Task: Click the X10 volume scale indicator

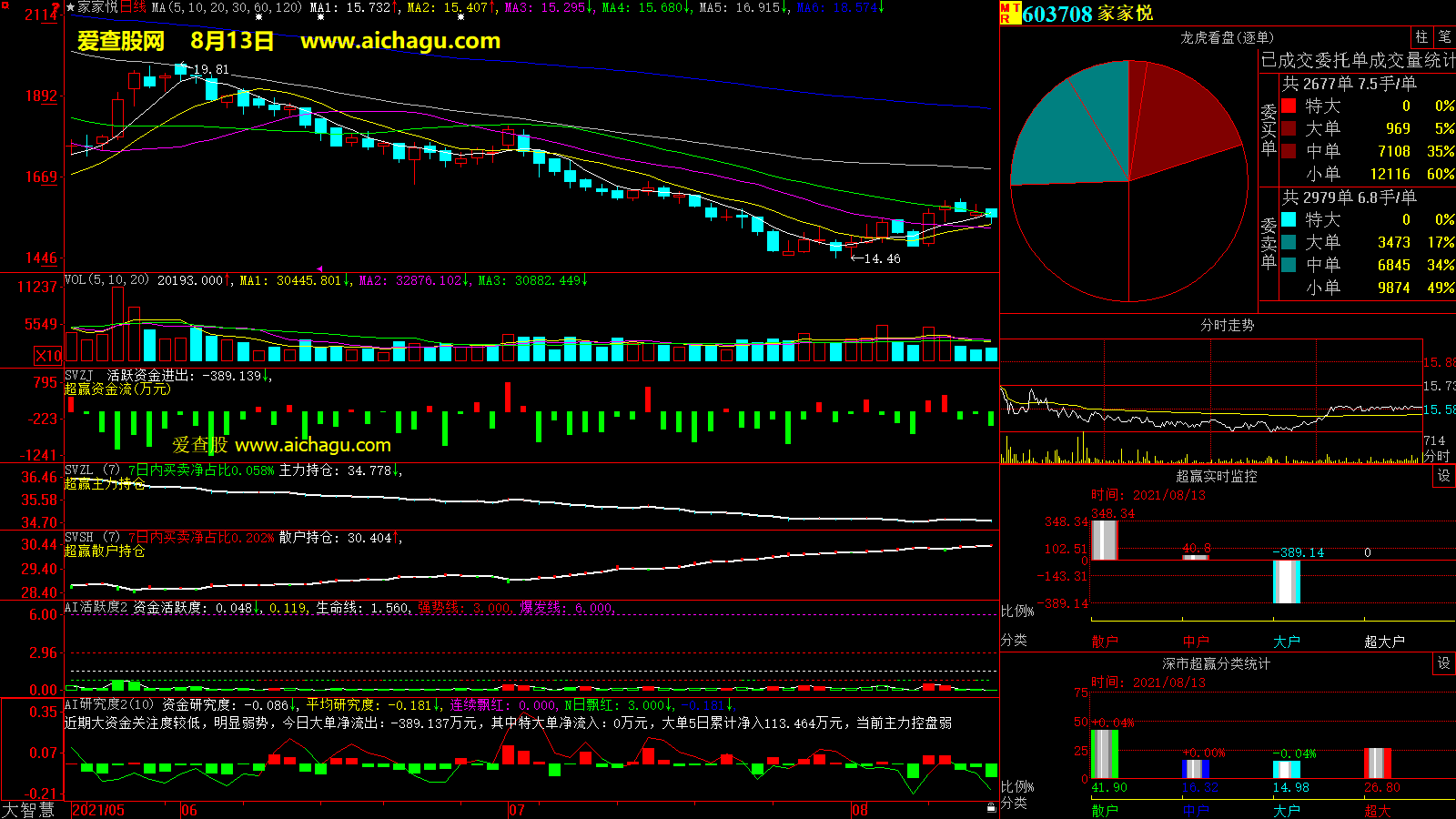Action: tap(48, 356)
